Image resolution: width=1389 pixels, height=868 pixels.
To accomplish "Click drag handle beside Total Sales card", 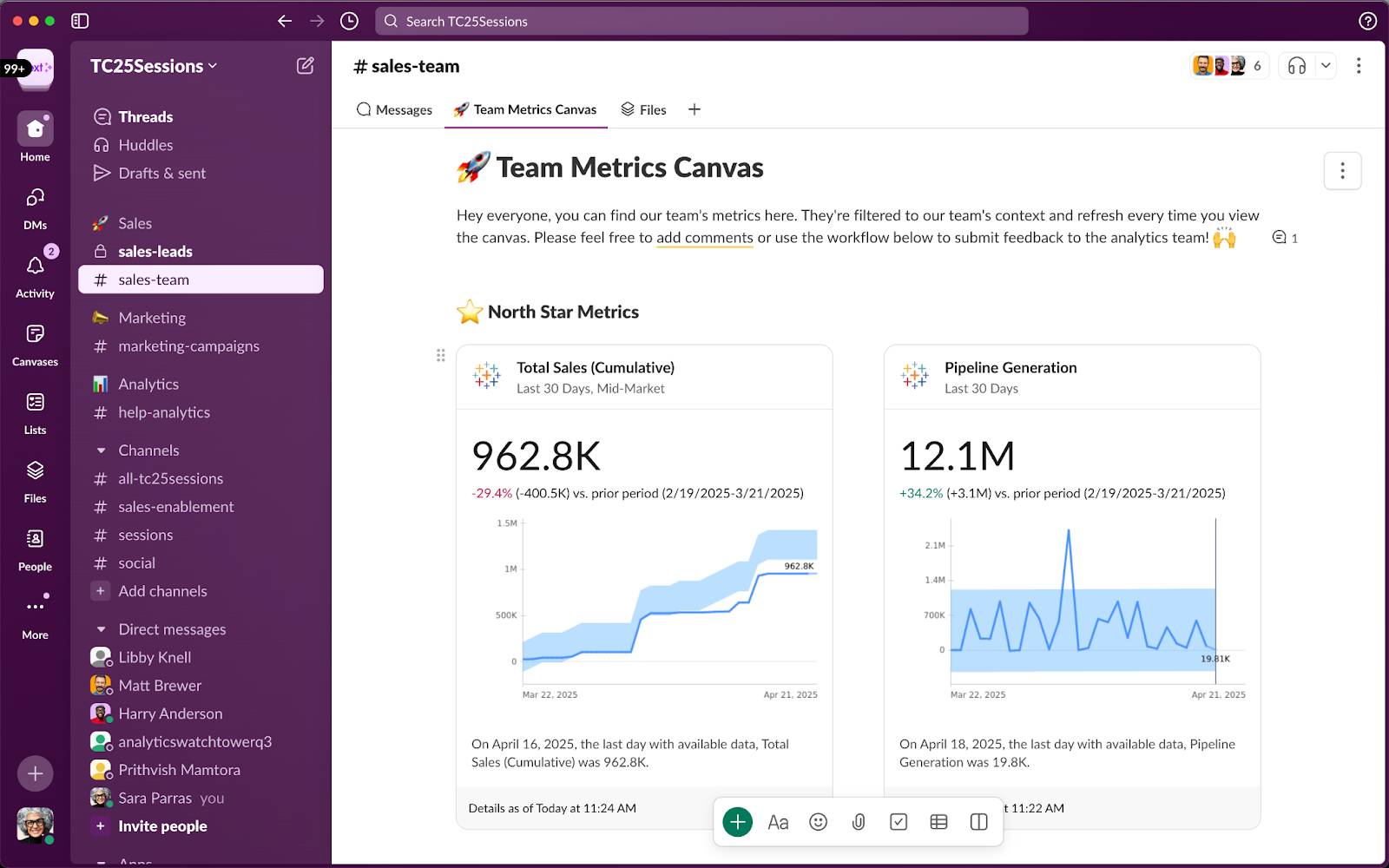I will pos(440,355).
